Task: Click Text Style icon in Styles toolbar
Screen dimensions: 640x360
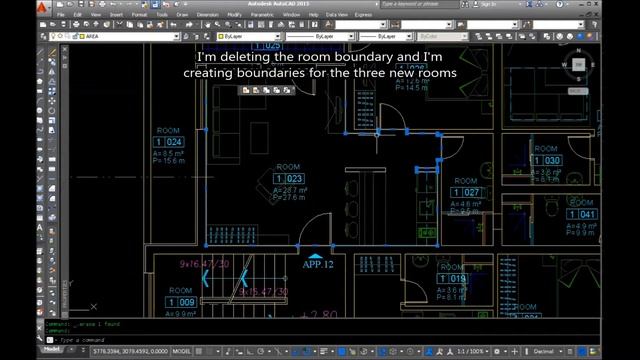Action: click(329, 24)
